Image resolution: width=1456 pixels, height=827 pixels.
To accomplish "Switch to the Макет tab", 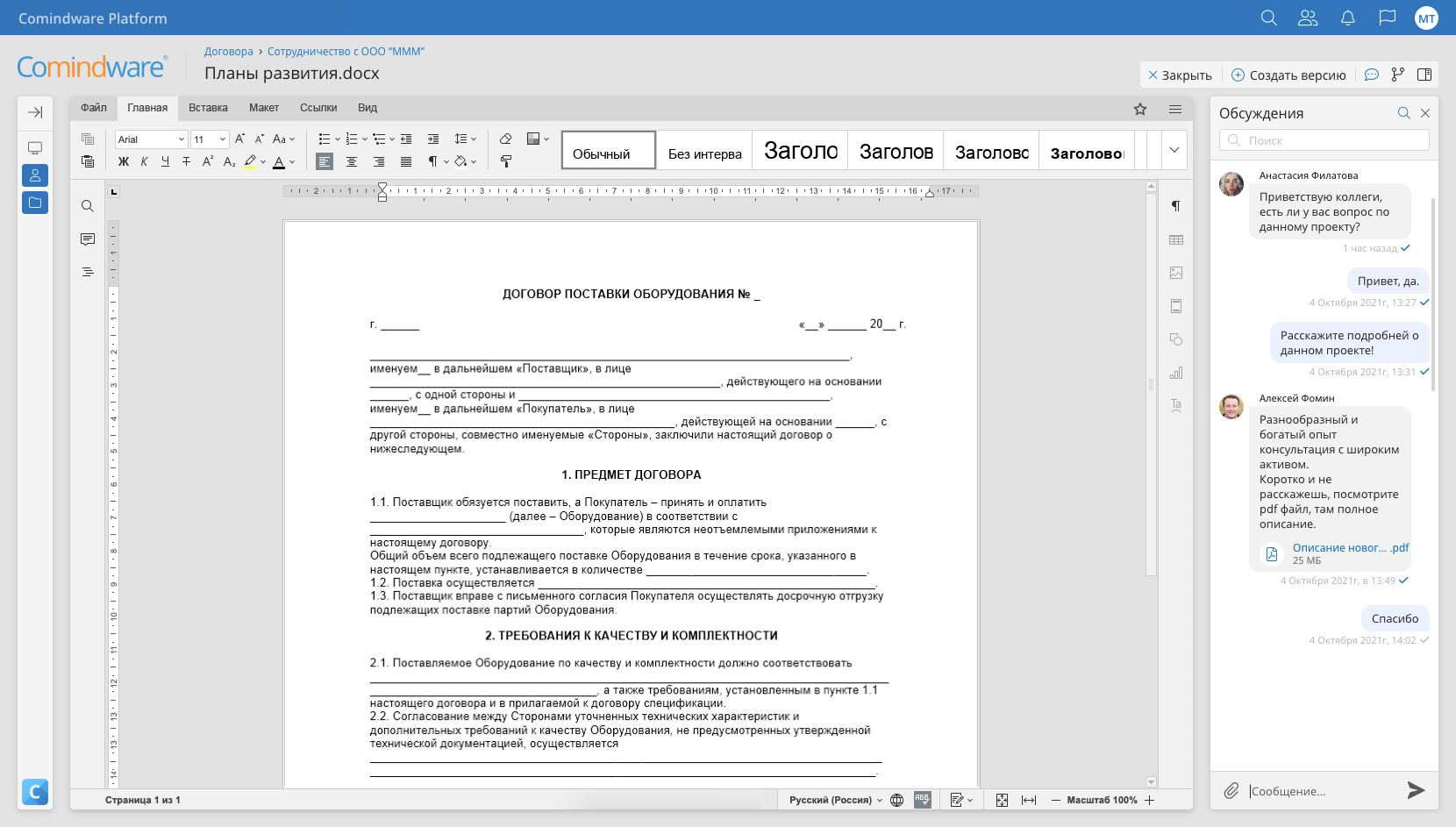I will 264,108.
